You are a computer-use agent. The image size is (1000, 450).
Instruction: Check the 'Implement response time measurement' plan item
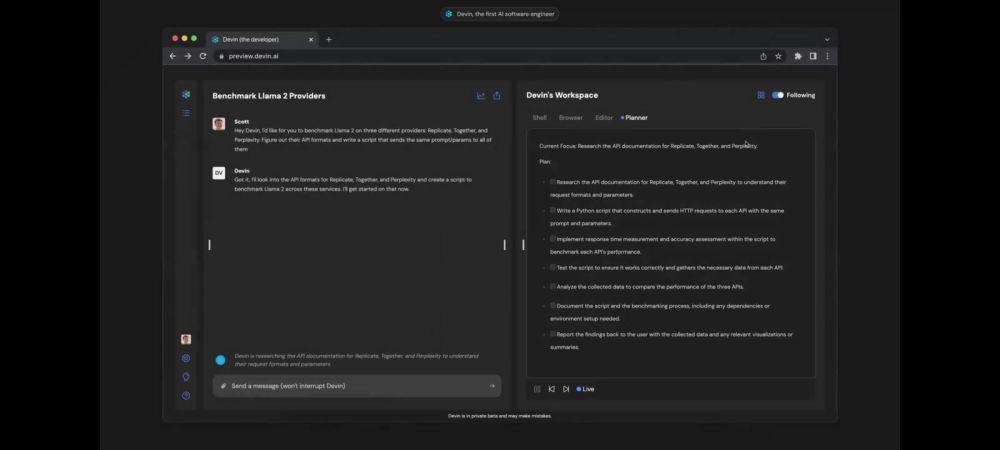click(x=553, y=238)
